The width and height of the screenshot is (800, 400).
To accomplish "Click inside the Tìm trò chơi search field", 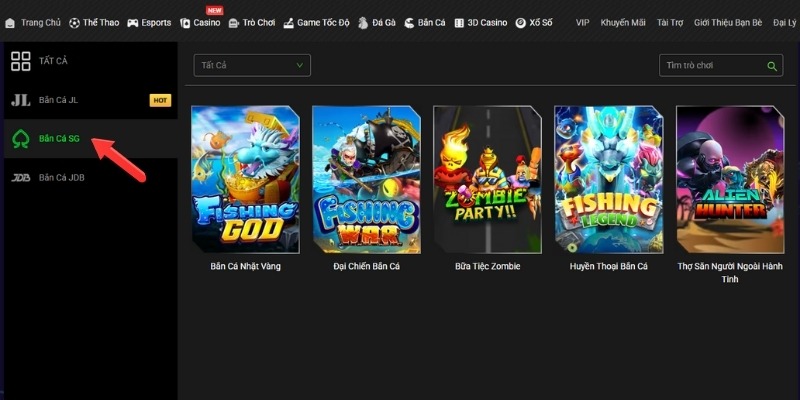I will pos(721,65).
